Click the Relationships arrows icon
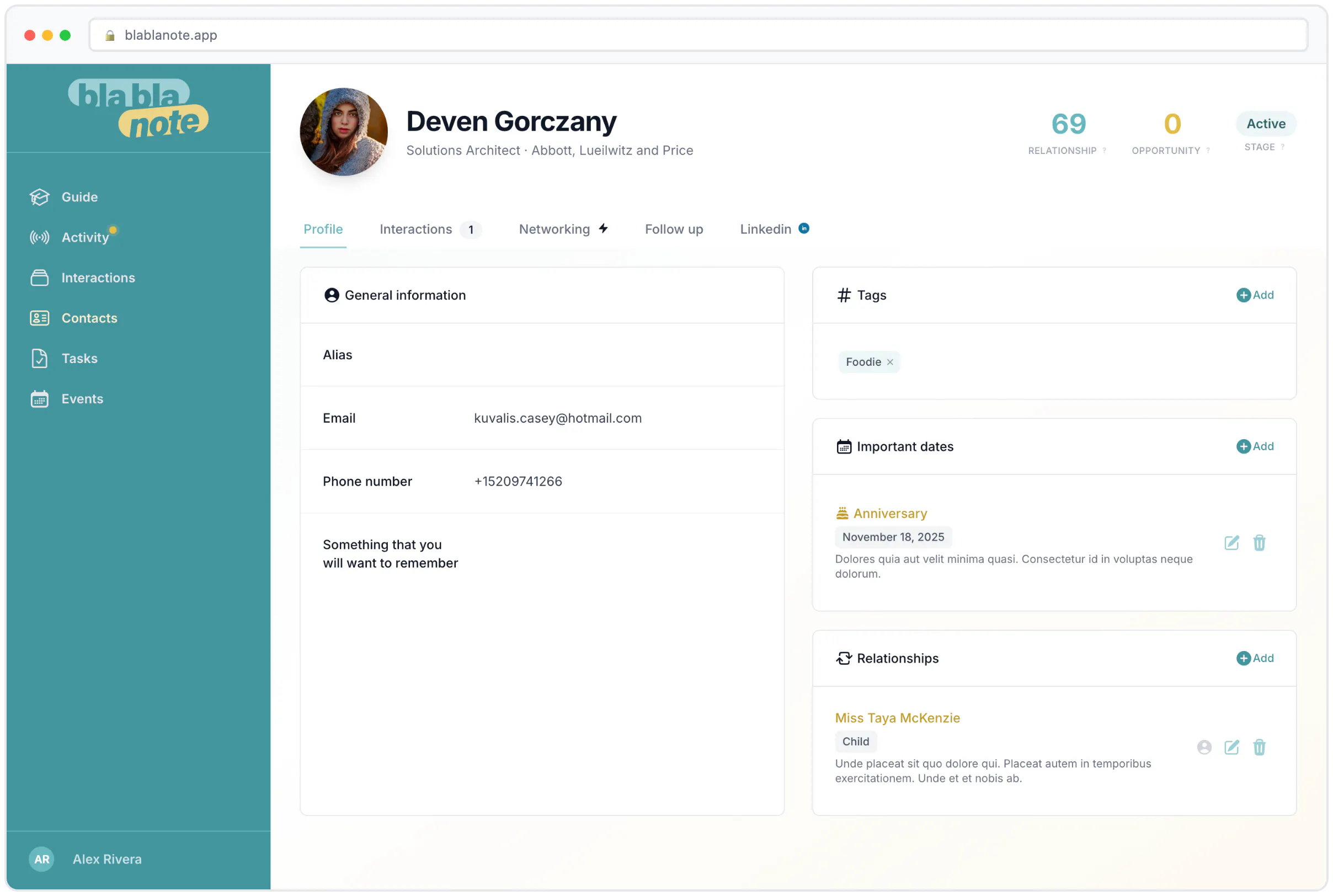1333x896 pixels. [844, 658]
